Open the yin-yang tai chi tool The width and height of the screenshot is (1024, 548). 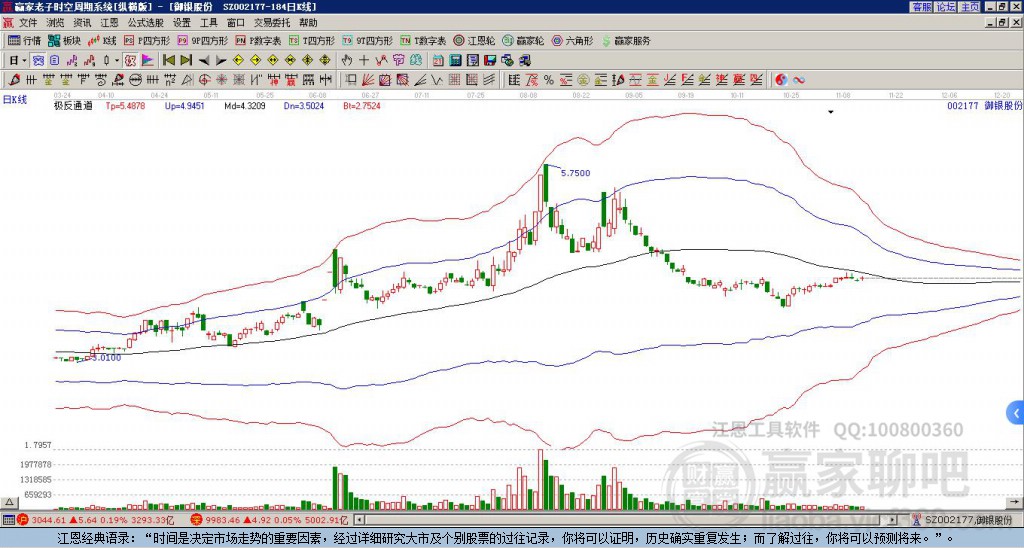(781, 80)
